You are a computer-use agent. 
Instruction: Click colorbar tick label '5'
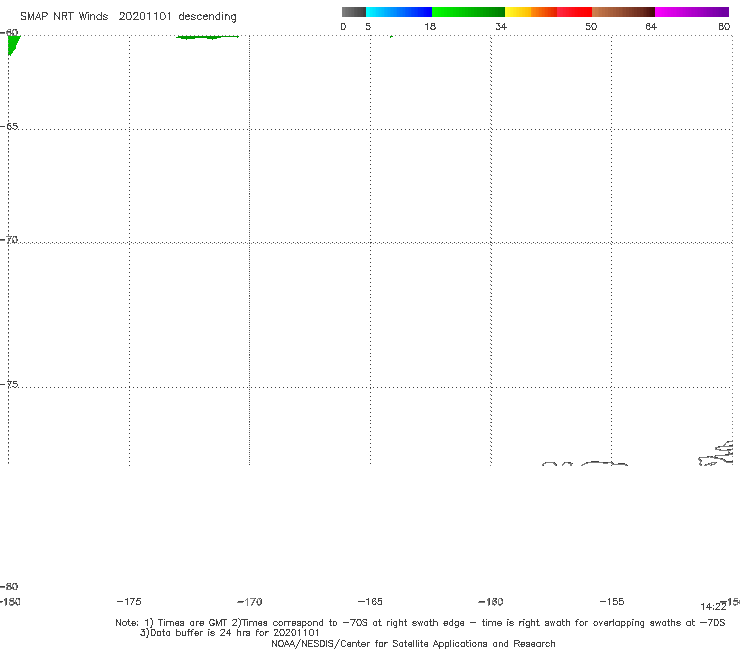tap(368, 26)
